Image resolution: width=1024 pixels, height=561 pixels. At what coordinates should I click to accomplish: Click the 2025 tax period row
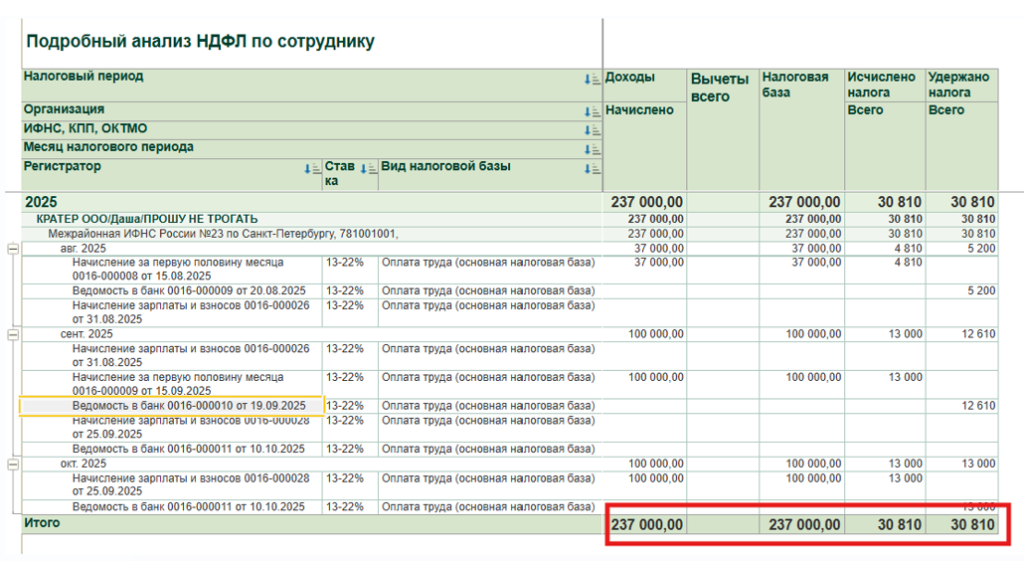[x=42, y=202]
